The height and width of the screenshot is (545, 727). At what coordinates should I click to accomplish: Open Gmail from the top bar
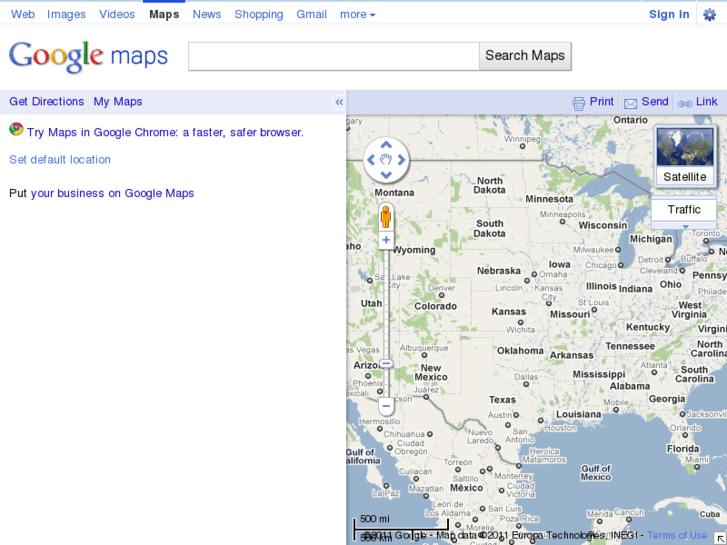312,14
